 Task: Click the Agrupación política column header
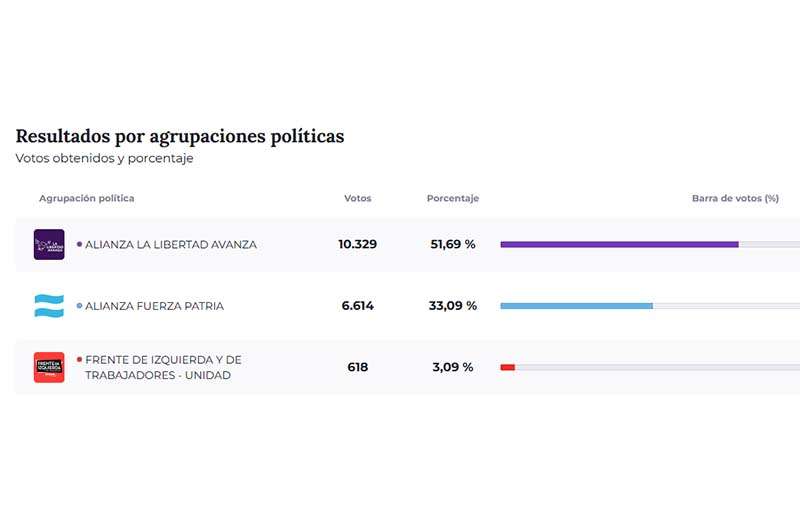[x=87, y=198]
